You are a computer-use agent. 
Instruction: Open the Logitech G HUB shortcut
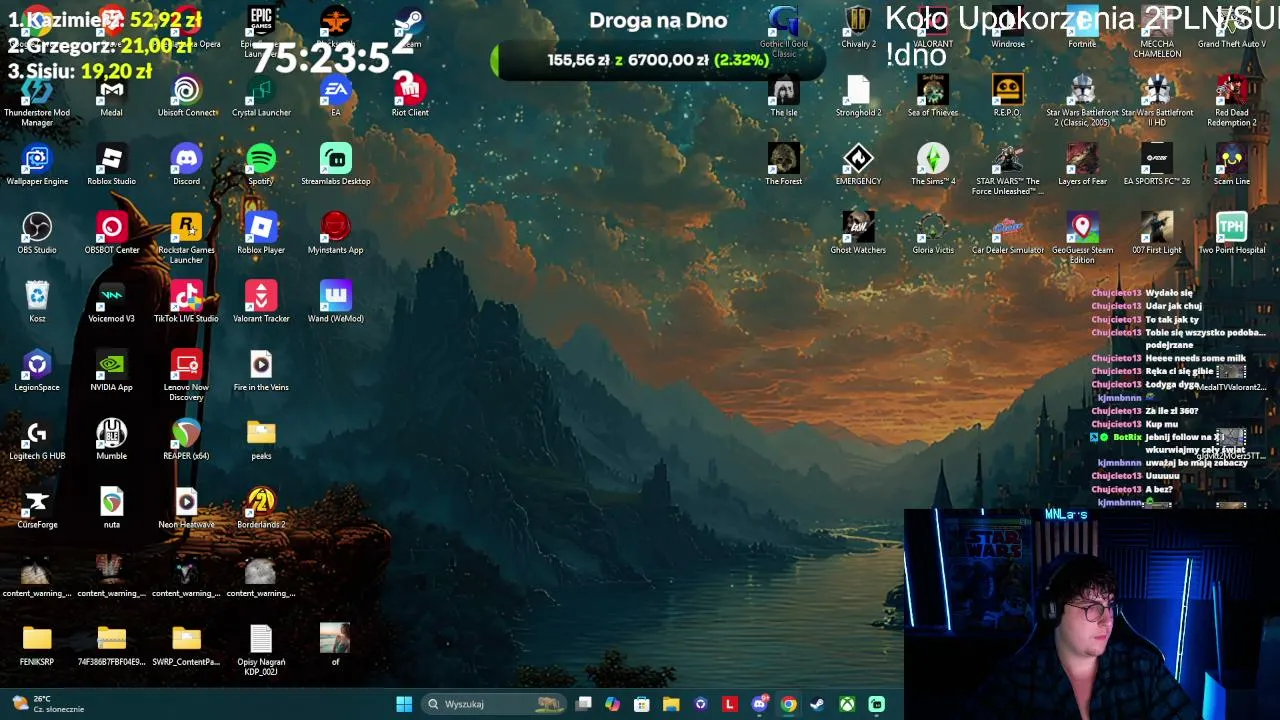[x=37, y=441]
